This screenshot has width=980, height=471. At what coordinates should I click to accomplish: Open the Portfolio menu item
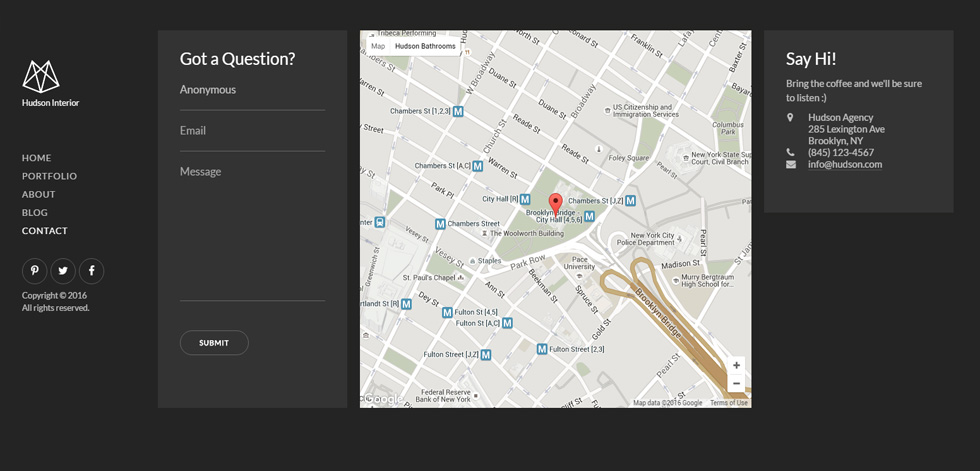coord(49,176)
